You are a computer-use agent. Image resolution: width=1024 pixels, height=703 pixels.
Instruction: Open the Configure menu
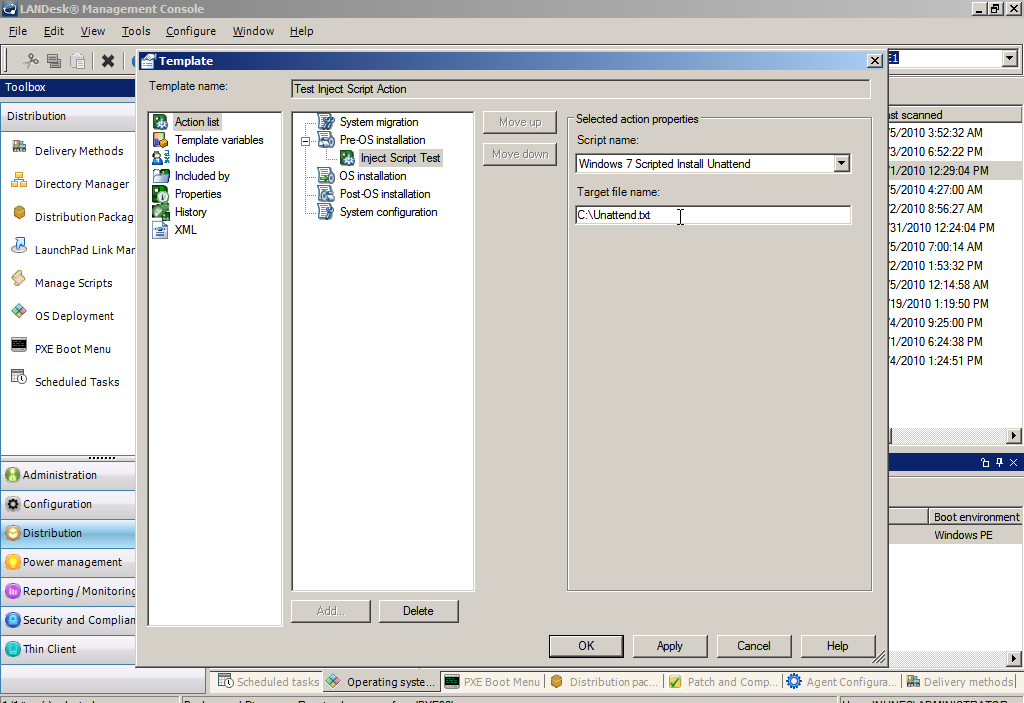click(x=190, y=31)
